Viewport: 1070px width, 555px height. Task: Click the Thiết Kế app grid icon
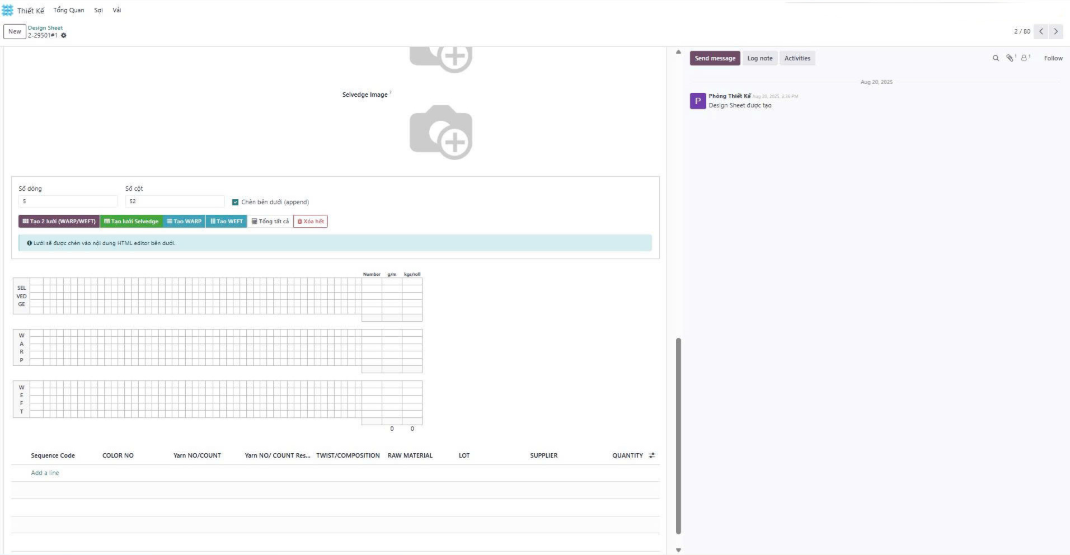(x=8, y=10)
